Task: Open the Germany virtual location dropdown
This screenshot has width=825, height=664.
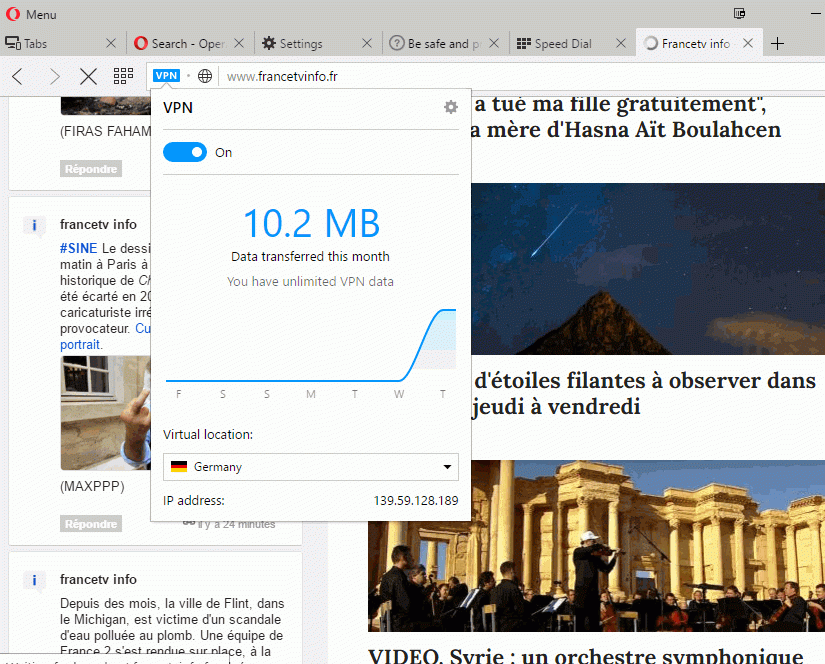Action: coord(448,467)
